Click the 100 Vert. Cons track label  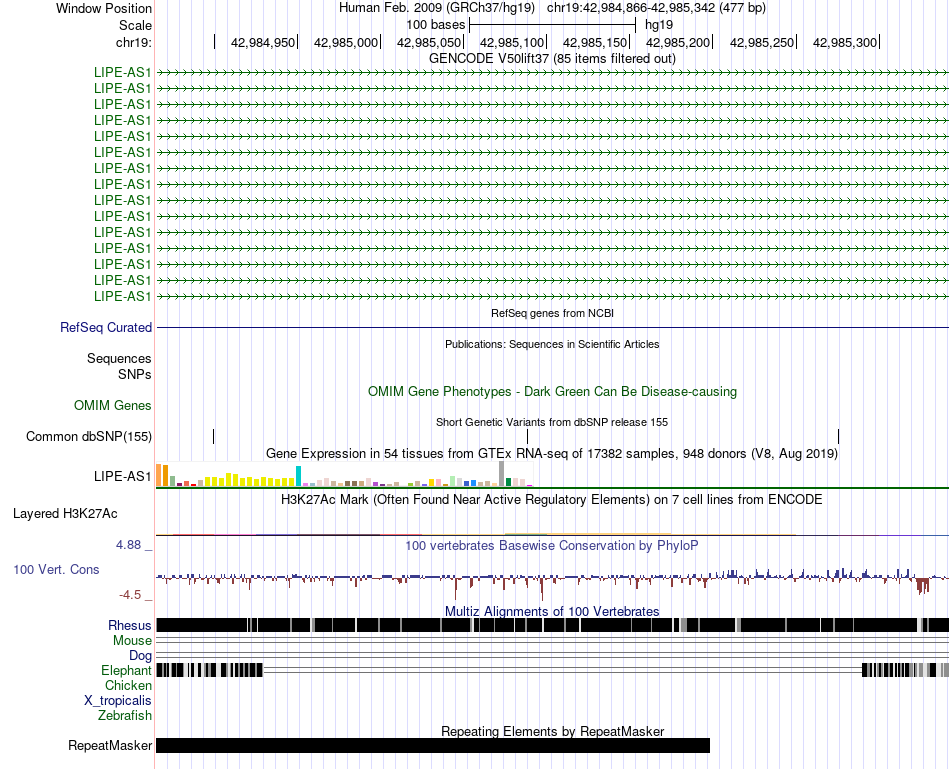(56, 570)
